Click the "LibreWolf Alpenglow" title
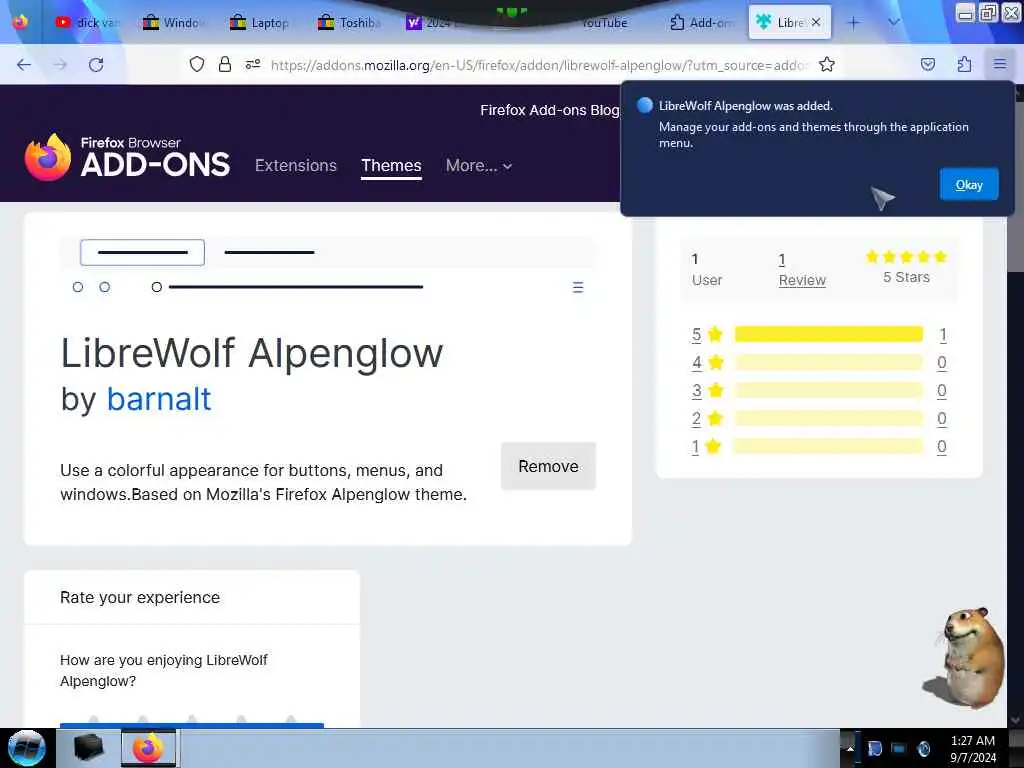Image resolution: width=1024 pixels, height=768 pixels. tap(252, 353)
